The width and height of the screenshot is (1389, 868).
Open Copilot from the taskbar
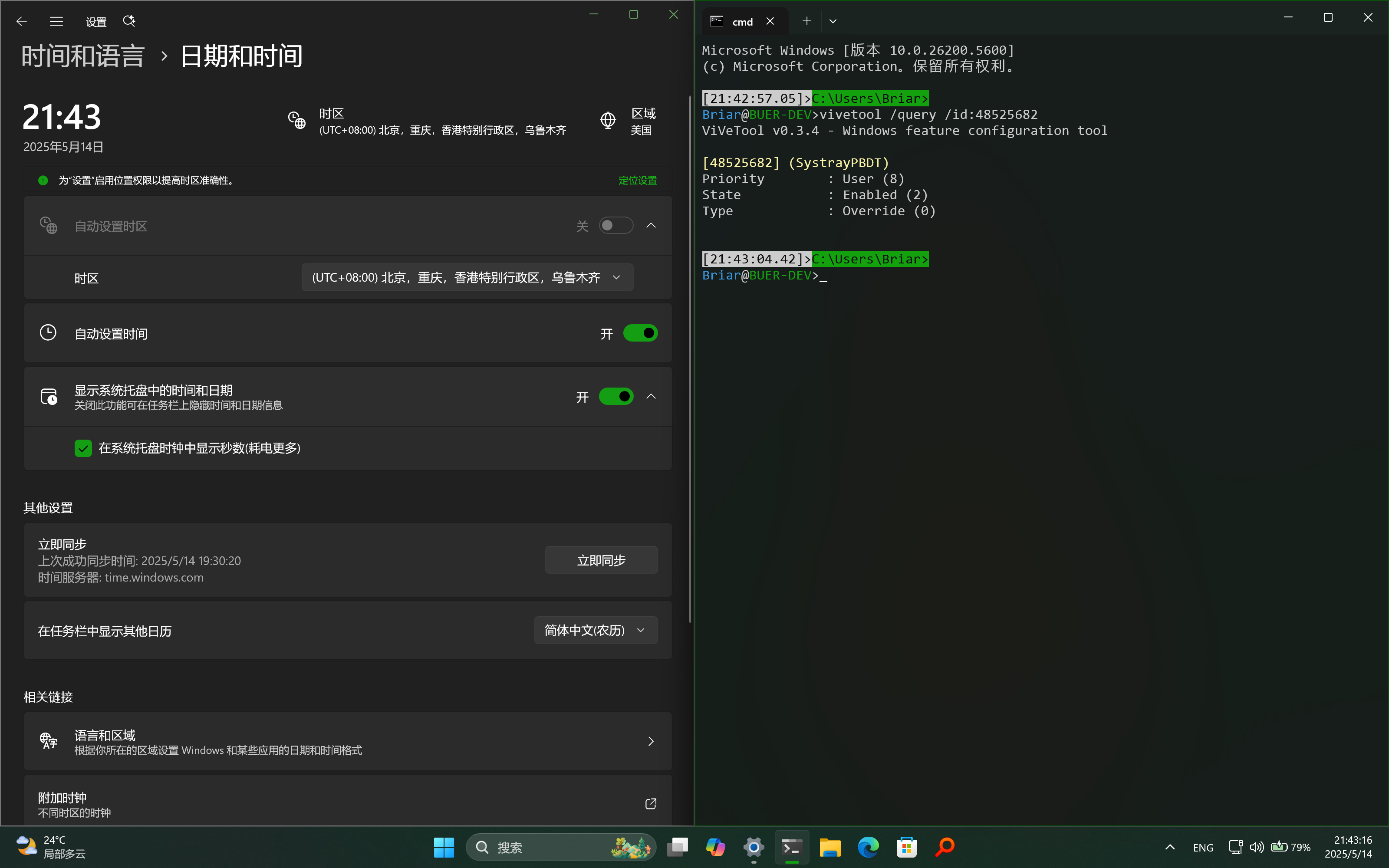coord(715,847)
